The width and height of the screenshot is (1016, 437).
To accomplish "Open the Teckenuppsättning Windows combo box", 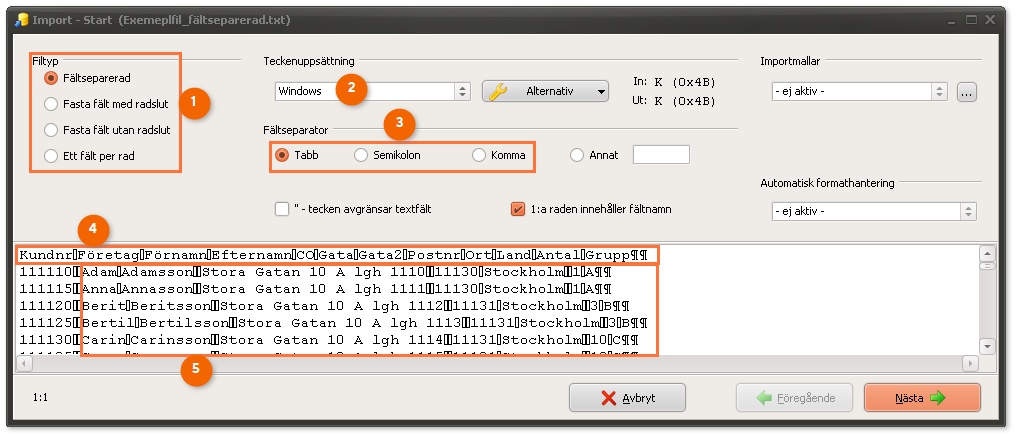I will pyautogui.click(x=372, y=91).
